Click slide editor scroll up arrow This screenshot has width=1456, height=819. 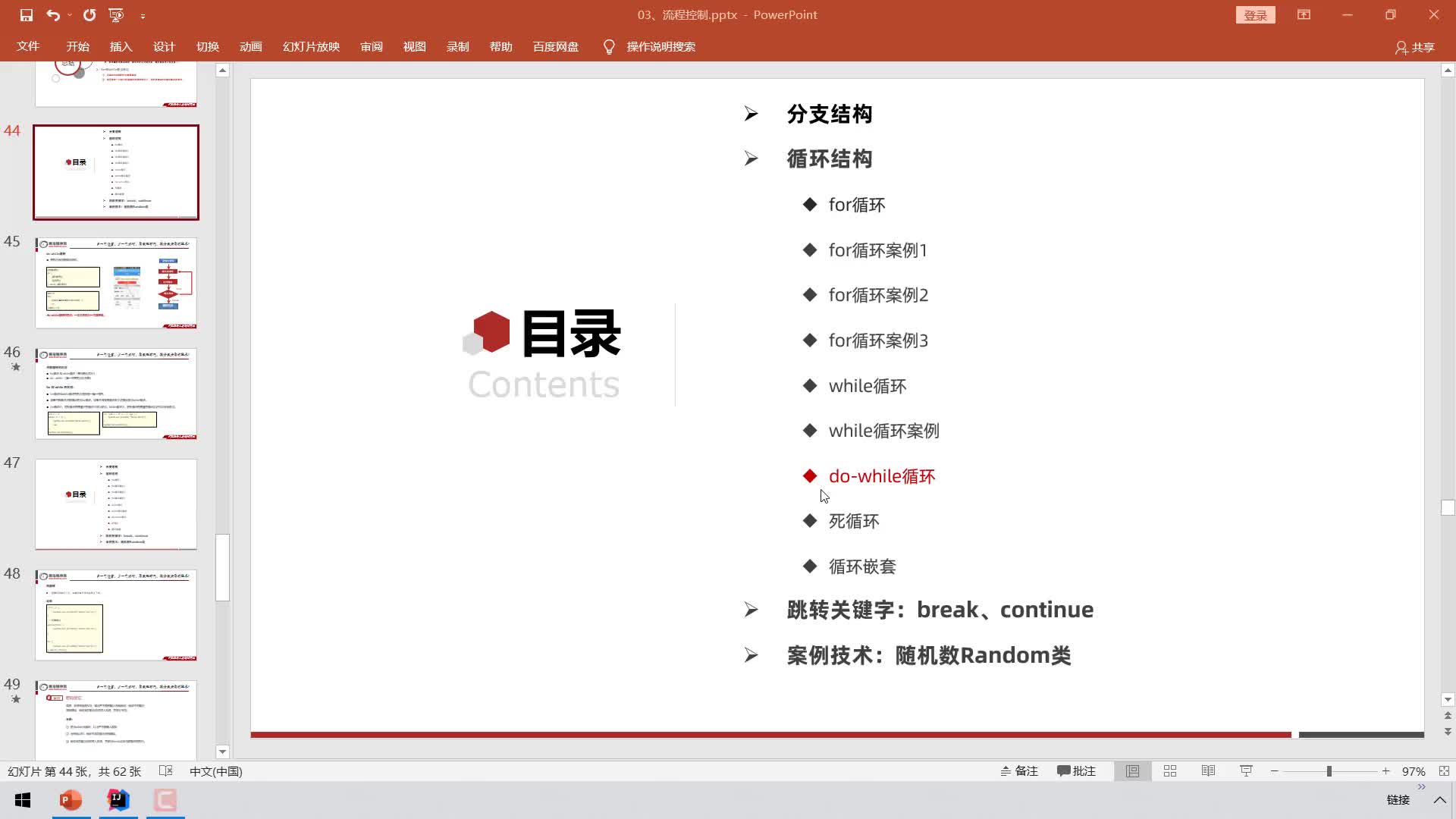click(x=1448, y=71)
